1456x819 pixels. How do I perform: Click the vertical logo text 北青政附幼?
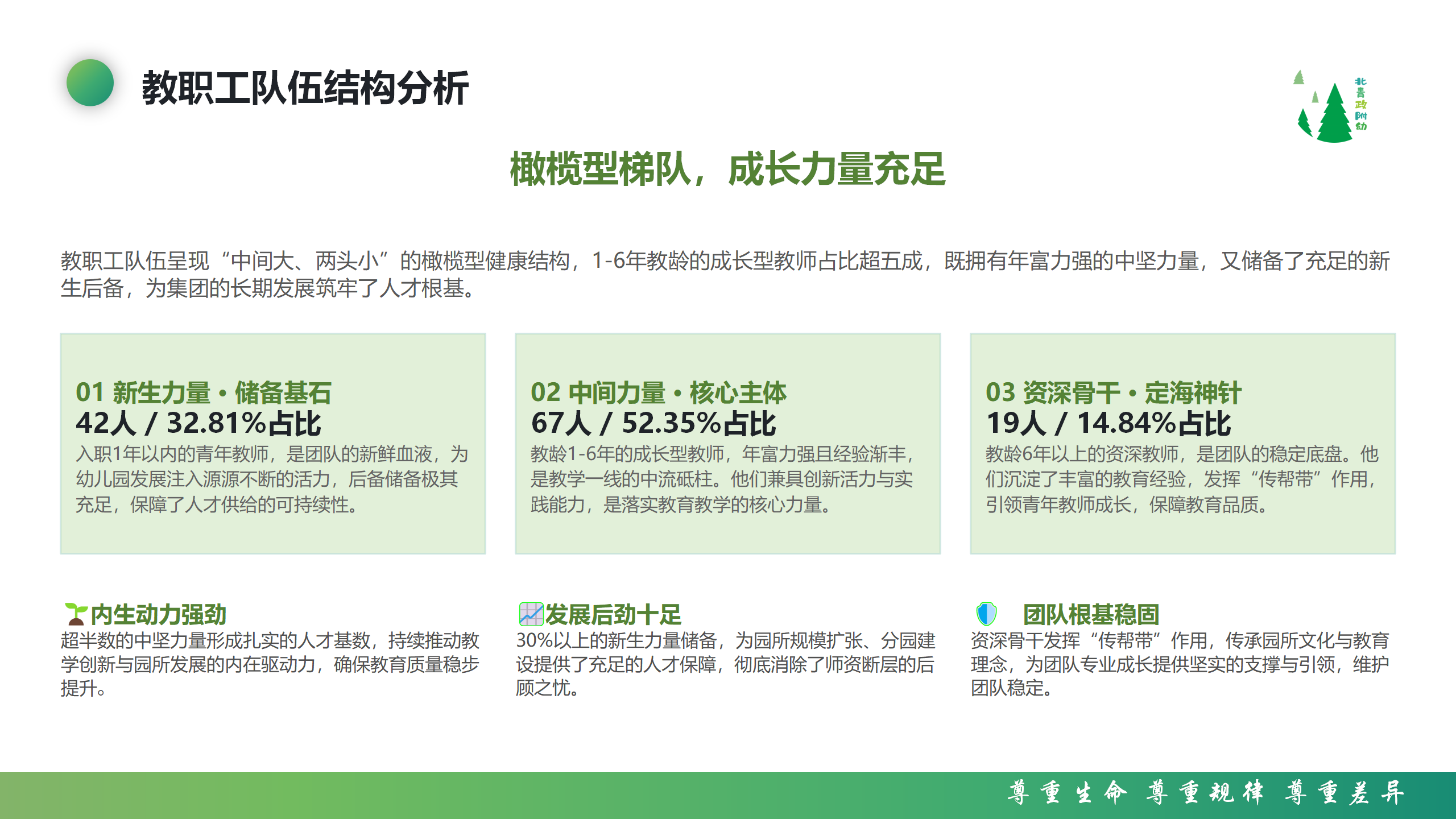1360,104
